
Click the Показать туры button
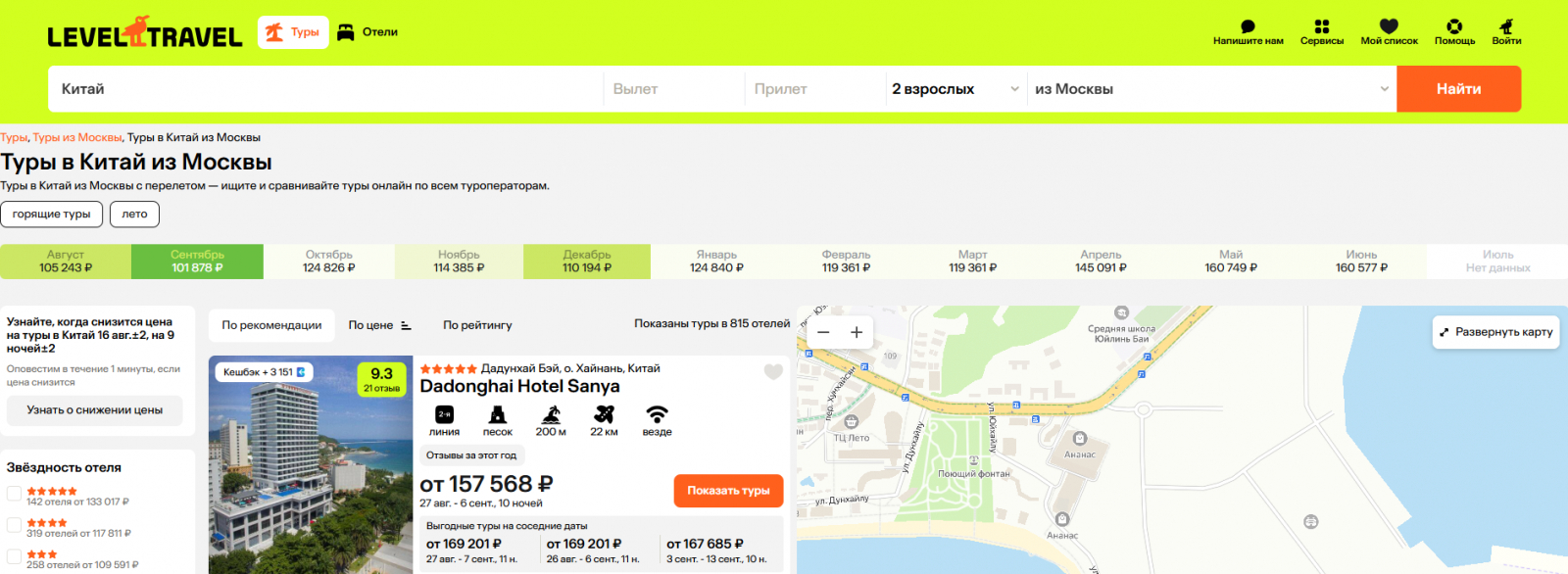point(728,491)
